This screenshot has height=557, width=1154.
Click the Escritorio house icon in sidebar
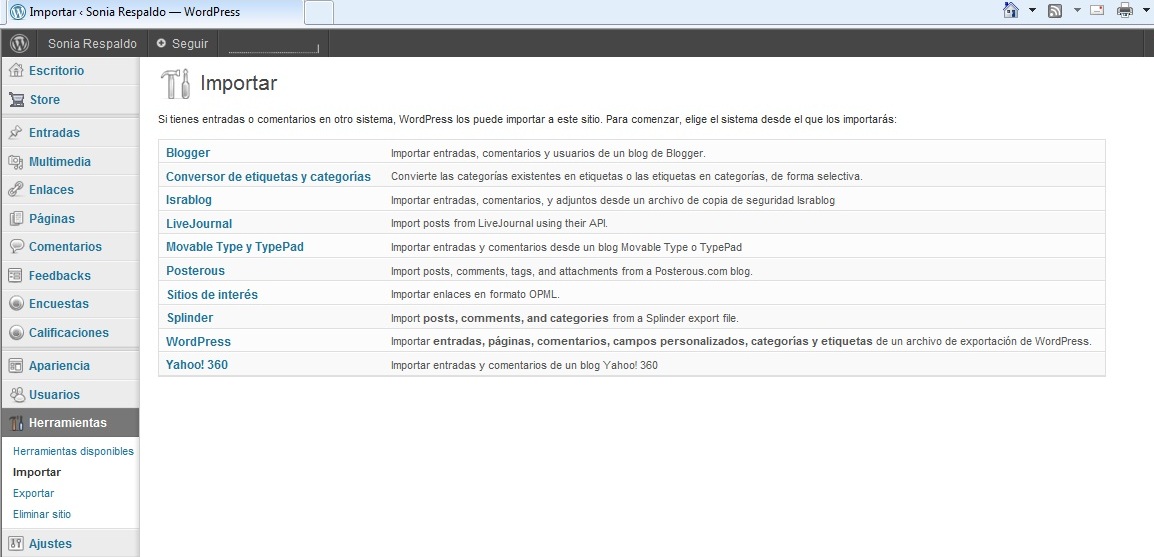(16, 71)
